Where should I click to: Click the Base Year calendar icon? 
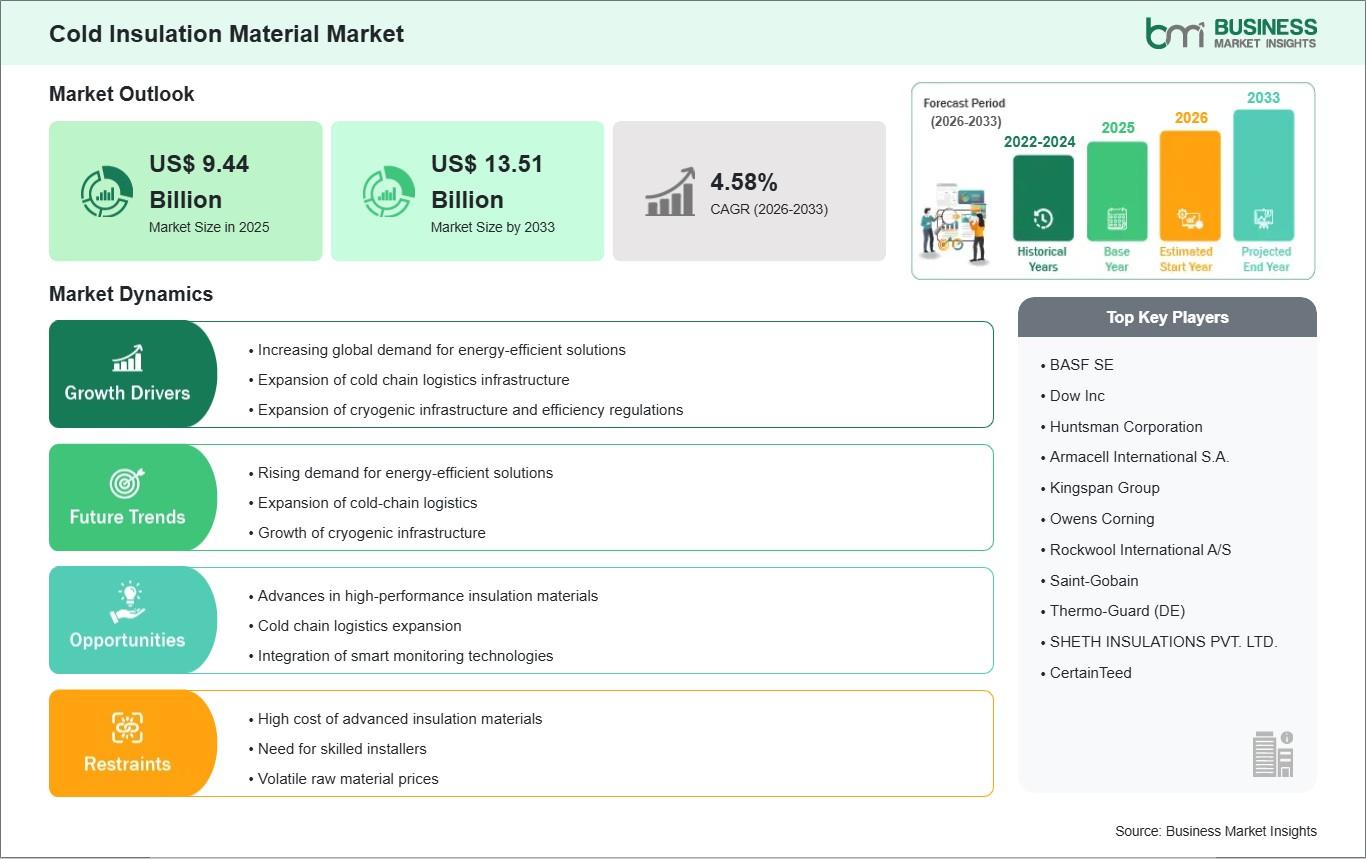[1116, 219]
